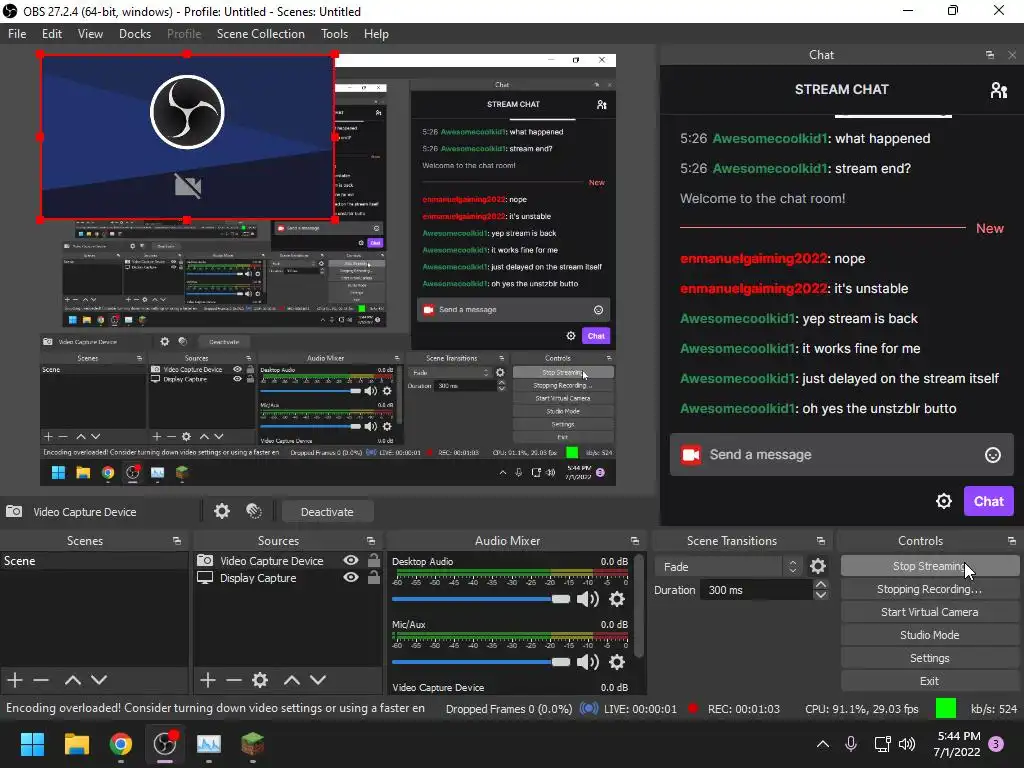Float the Chat dock window
Screen dimensions: 1024x768
point(990,55)
